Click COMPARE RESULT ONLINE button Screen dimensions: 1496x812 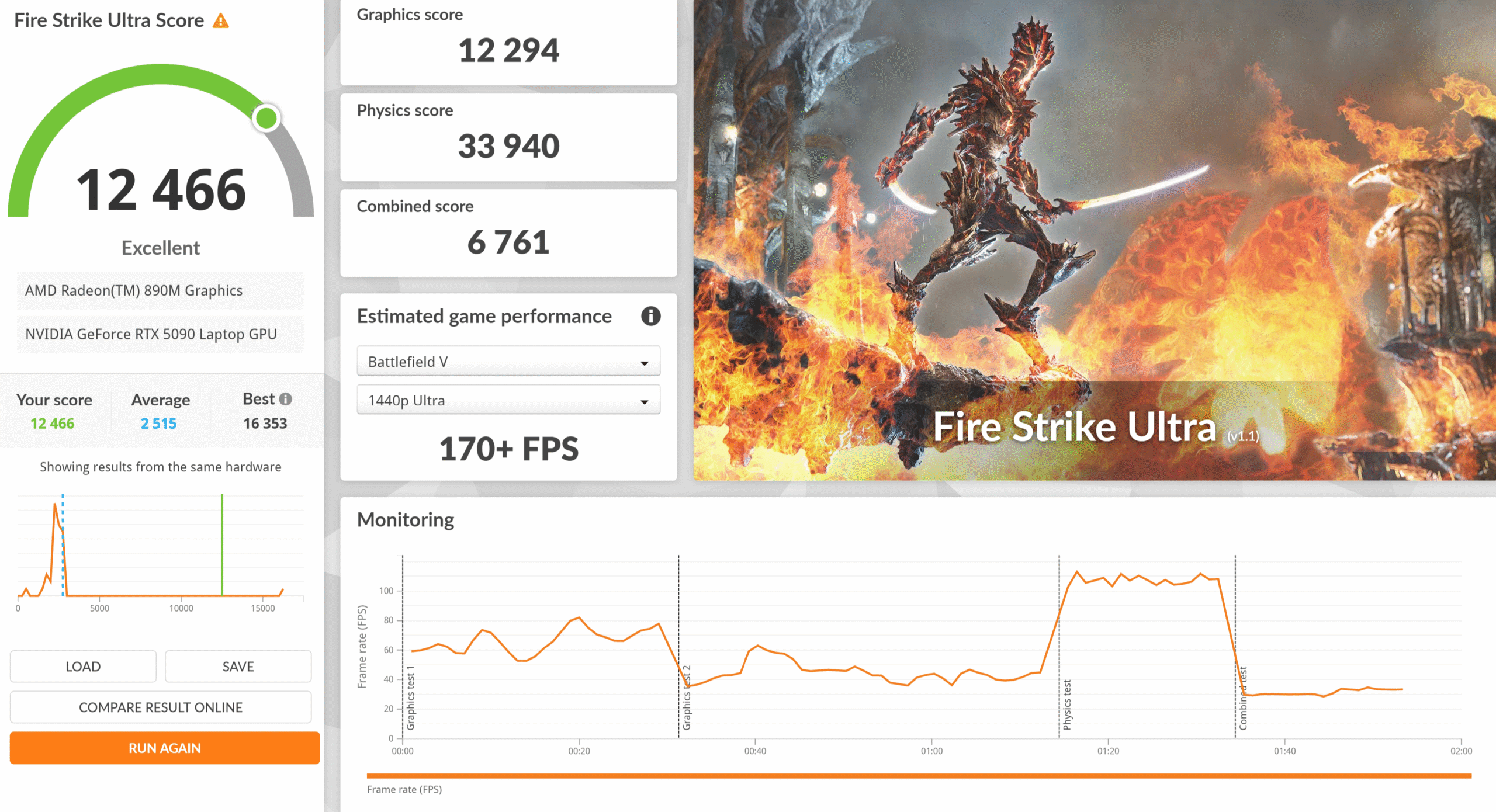pyautogui.click(x=160, y=707)
